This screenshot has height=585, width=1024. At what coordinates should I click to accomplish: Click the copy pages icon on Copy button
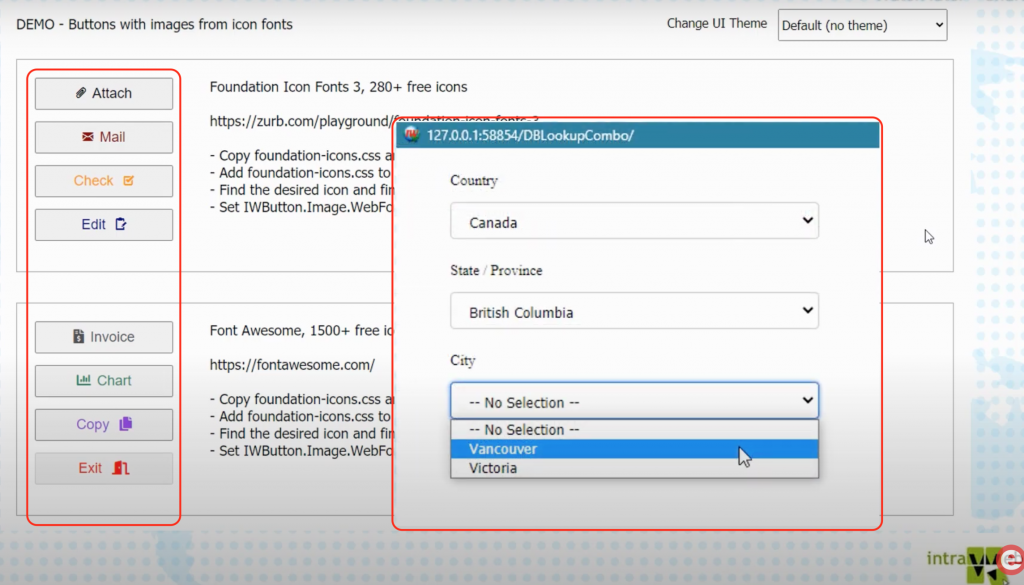click(125, 424)
